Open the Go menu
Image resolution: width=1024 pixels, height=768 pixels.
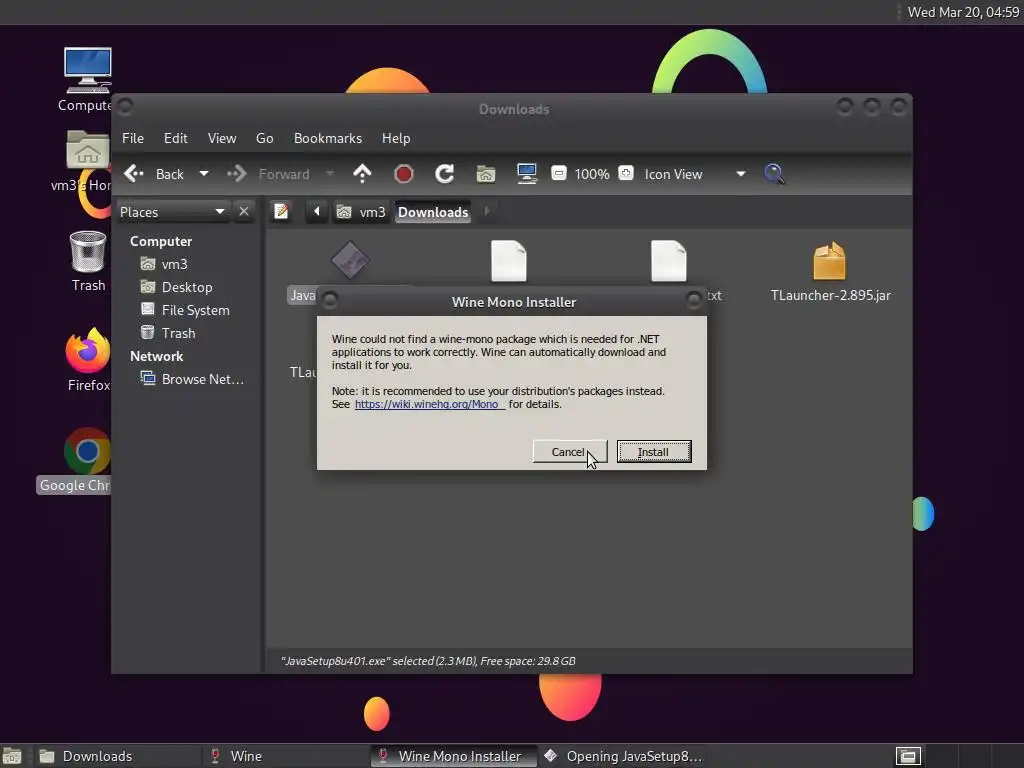[x=264, y=138]
